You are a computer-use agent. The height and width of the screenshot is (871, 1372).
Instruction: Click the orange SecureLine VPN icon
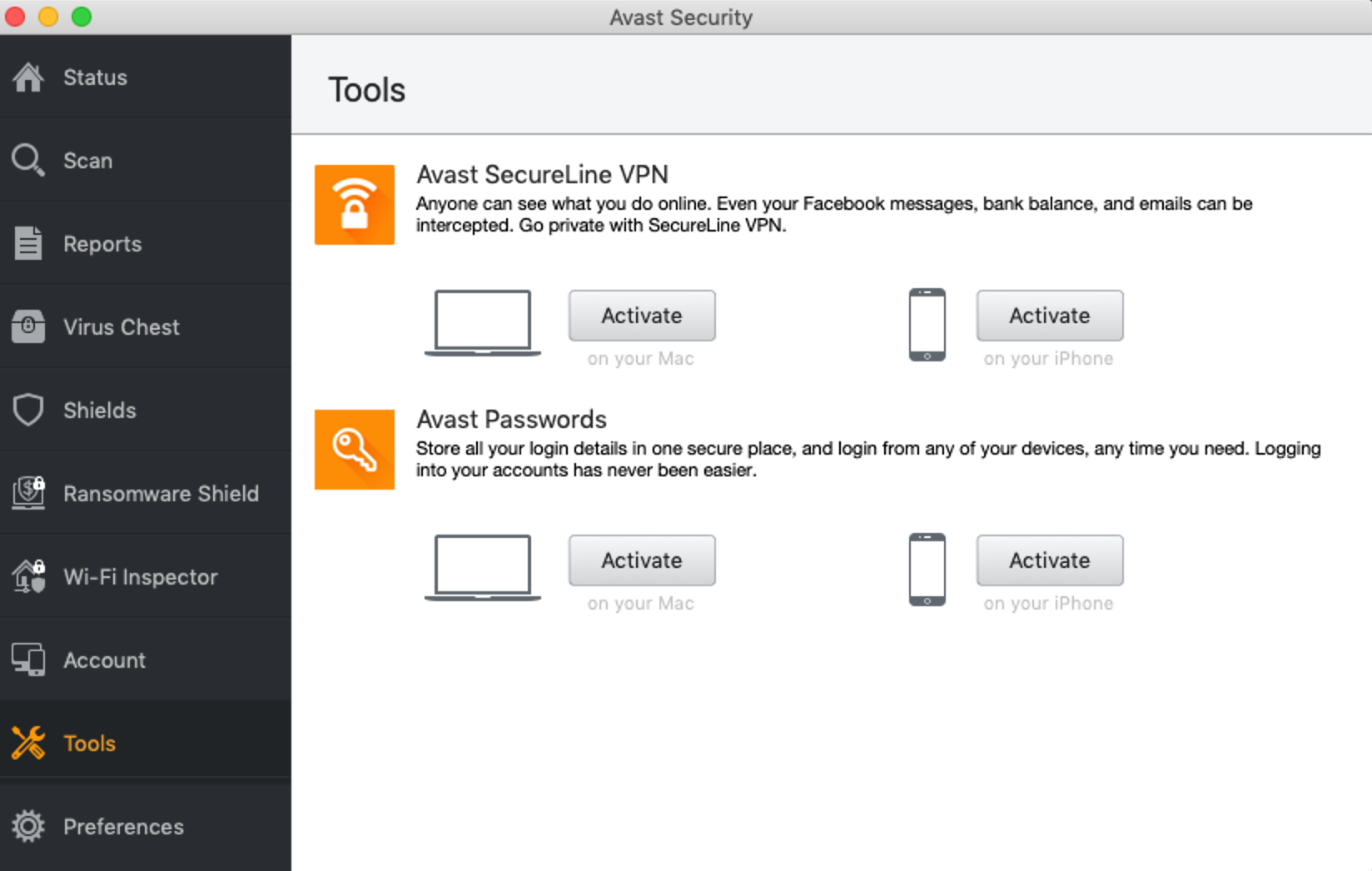point(354,205)
